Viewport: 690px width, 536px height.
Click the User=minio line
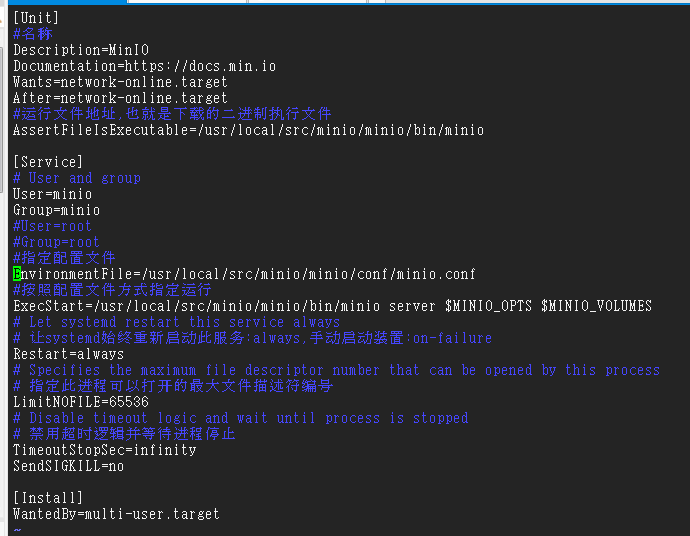[52, 194]
